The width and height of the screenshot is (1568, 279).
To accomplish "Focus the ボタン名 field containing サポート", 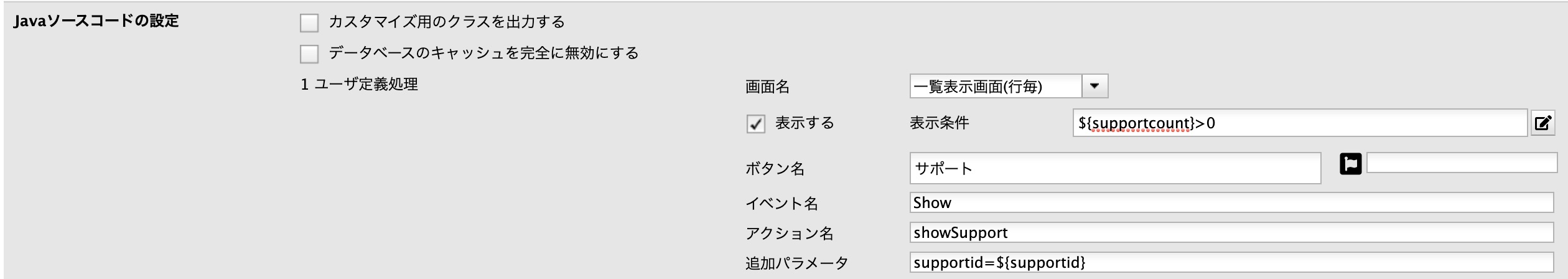I will tap(1115, 168).
